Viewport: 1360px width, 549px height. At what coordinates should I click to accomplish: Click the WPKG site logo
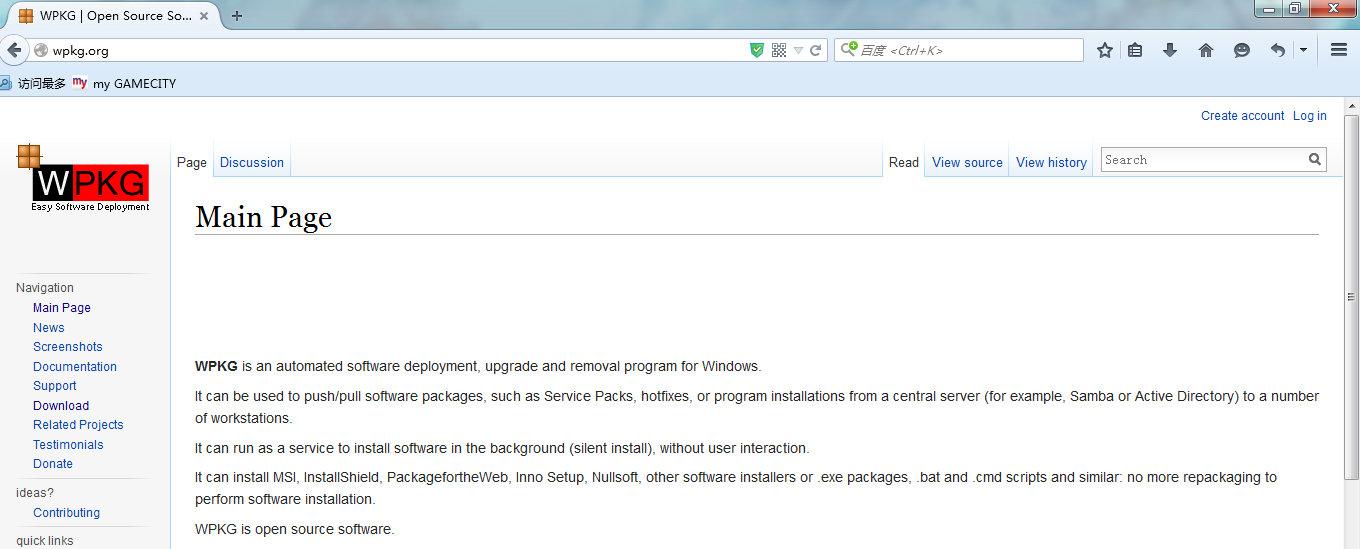(x=83, y=178)
